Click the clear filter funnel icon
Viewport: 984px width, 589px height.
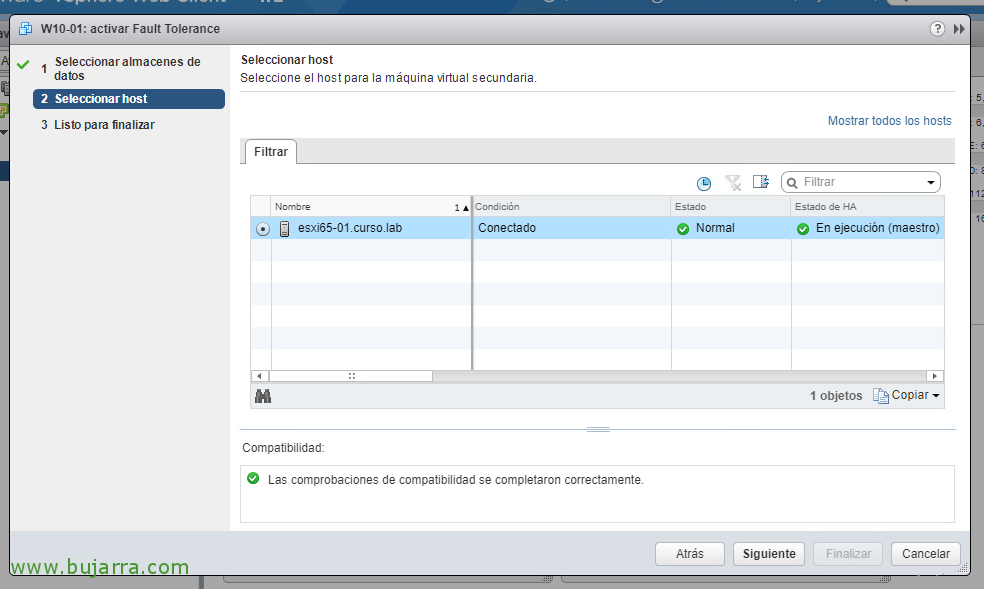(x=732, y=183)
